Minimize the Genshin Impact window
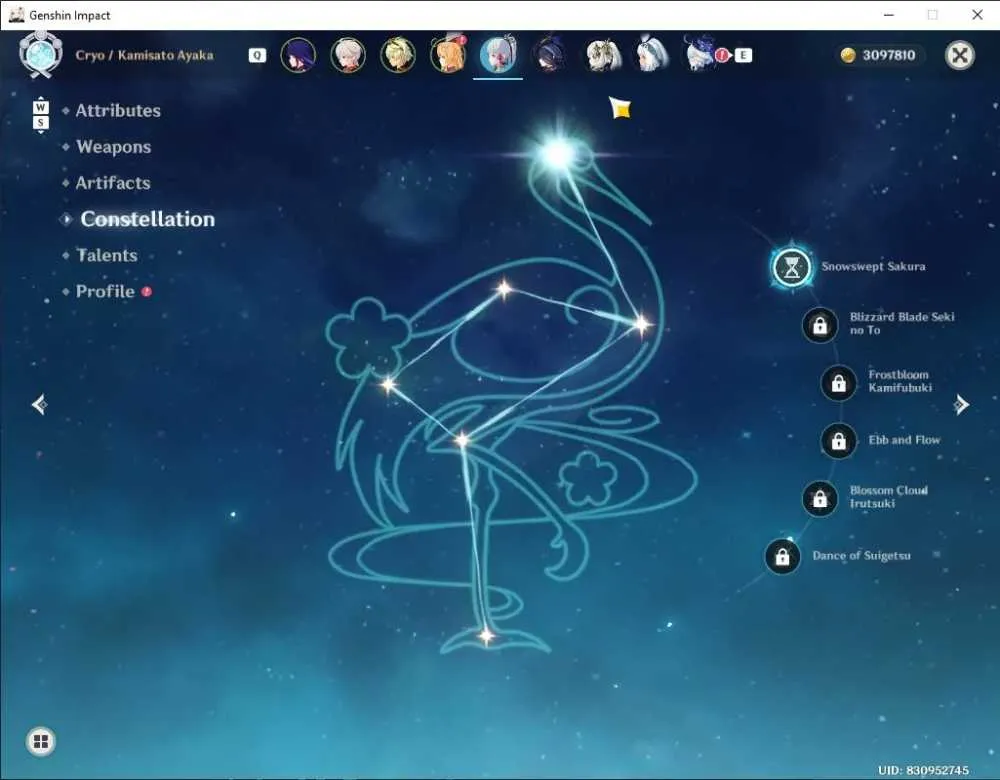This screenshot has width=1000, height=780. pos(888,15)
